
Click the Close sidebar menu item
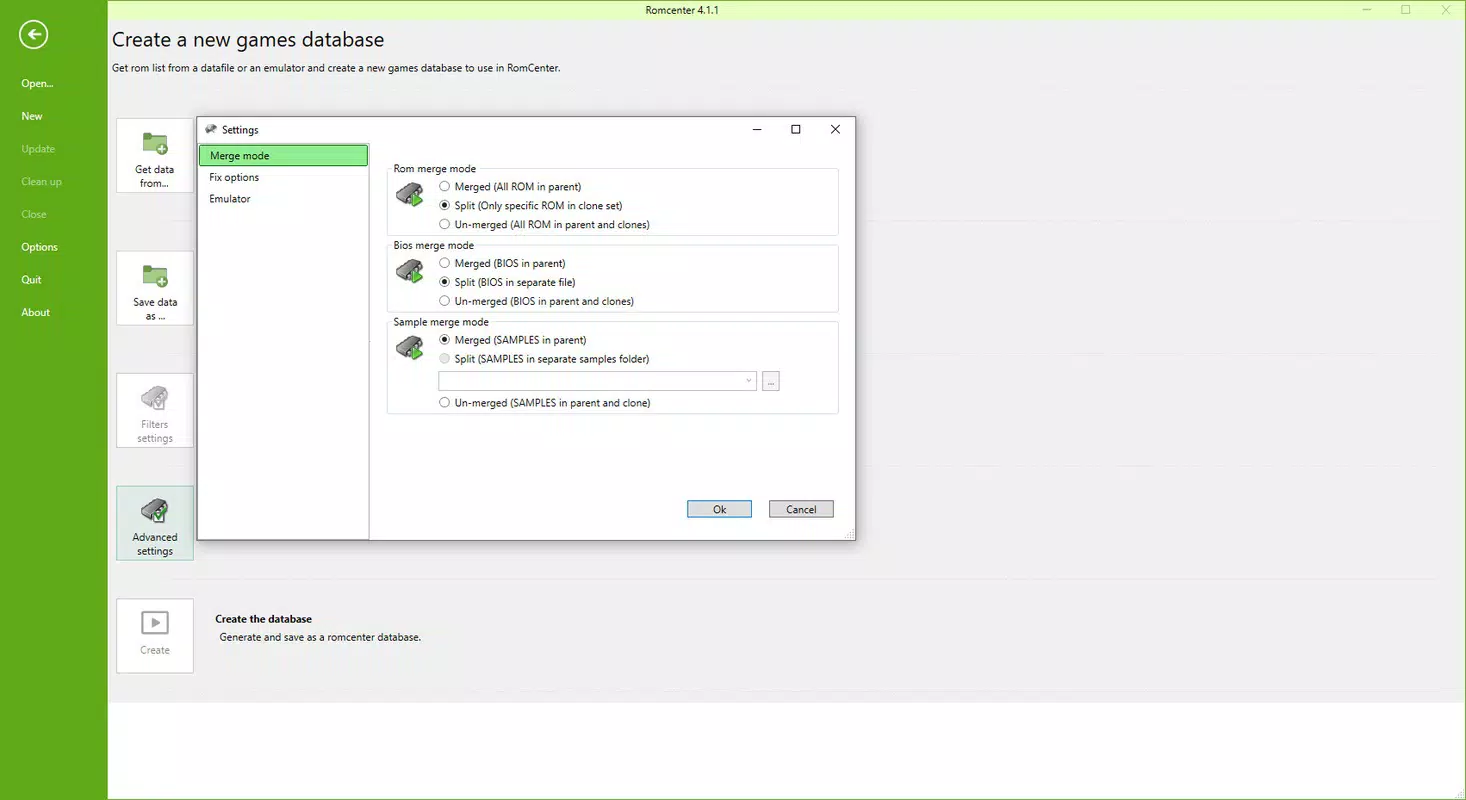[x=34, y=214]
